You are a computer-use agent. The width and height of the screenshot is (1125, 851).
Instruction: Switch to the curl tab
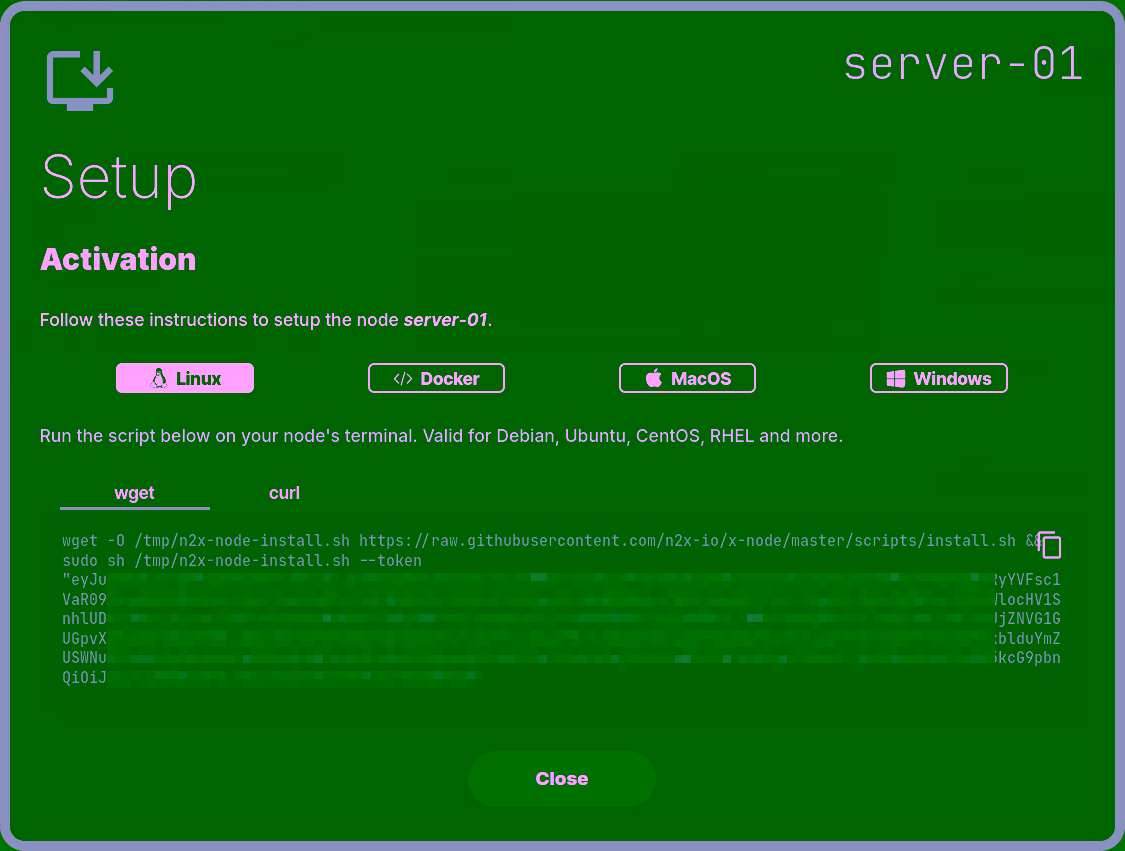(x=284, y=493)
